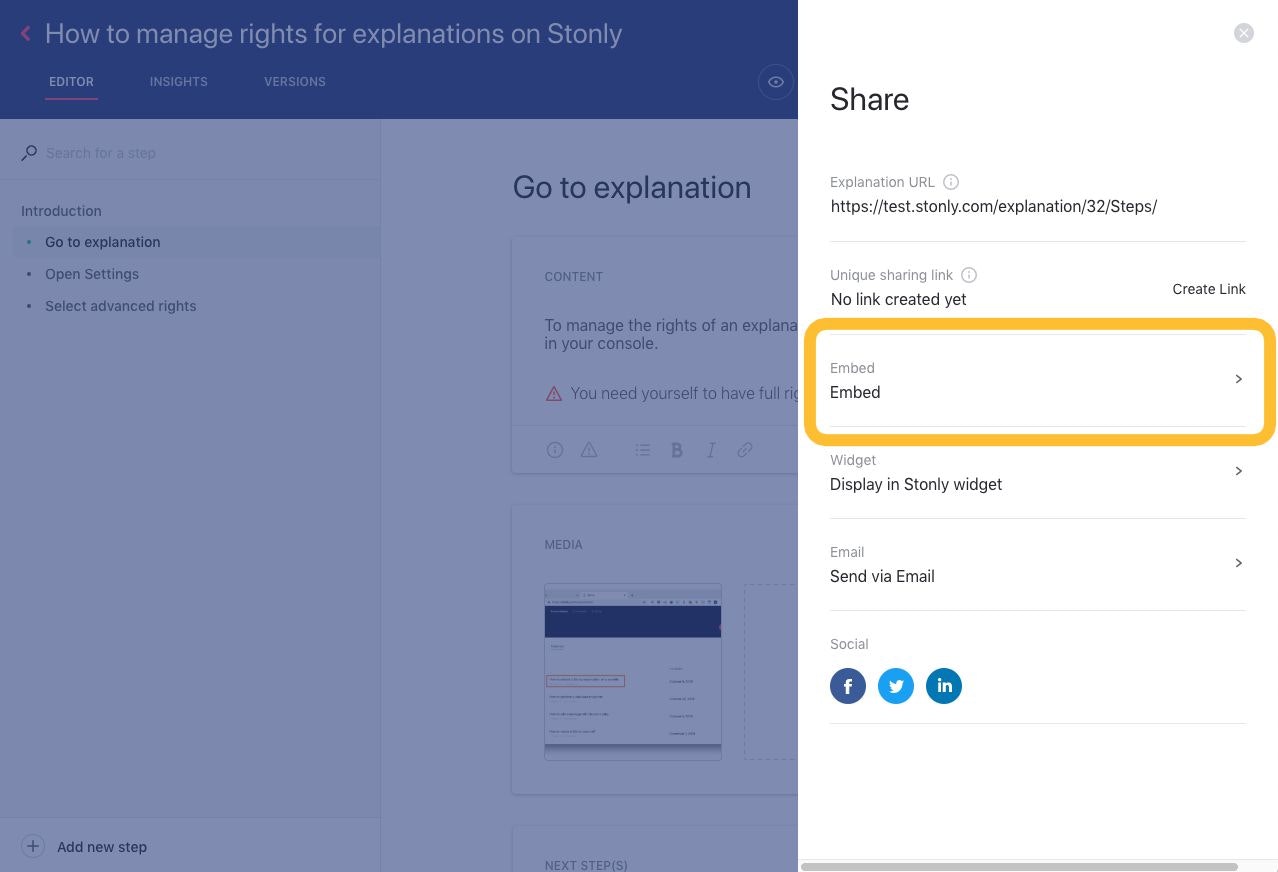The width and height of the screenshot is (1278, 872).
Task: Toggle the eye preview icon
Action: pos(775,82)
